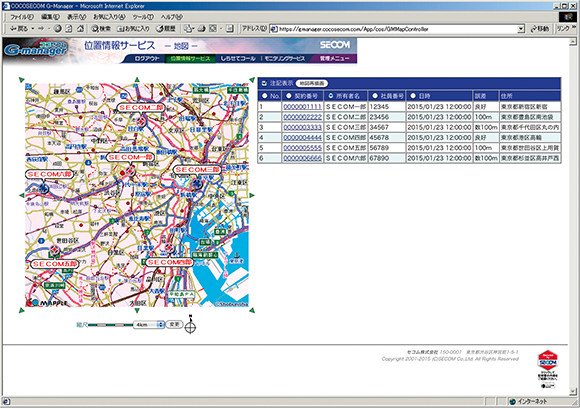Image resolution: width=580 pixels, height=408 pixels.
Task: Click the SECOM四郎 marker on the map
Action: pyautogui.click(x=169, y=247)
